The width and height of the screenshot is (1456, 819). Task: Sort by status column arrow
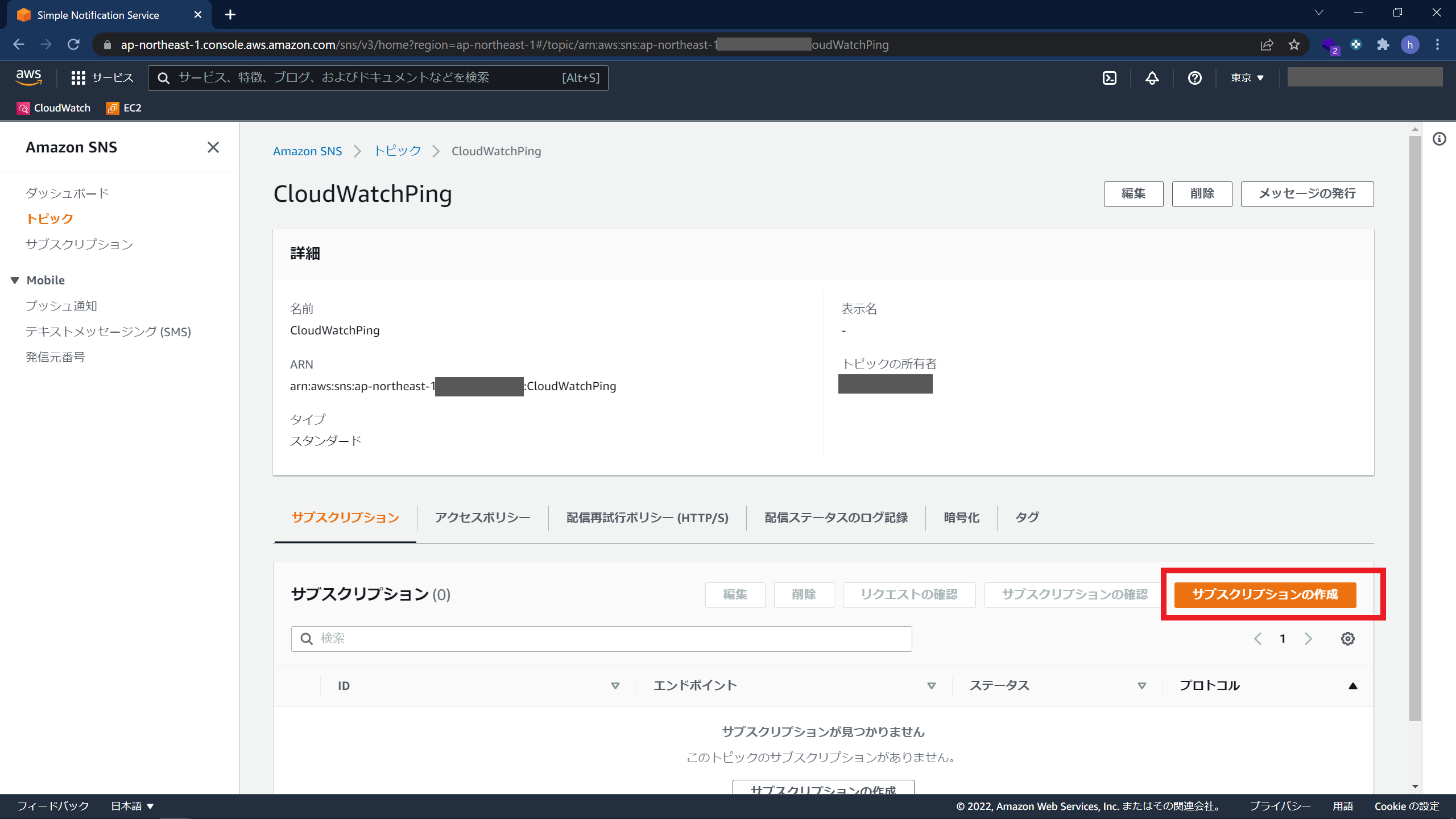coord(1141,686)
